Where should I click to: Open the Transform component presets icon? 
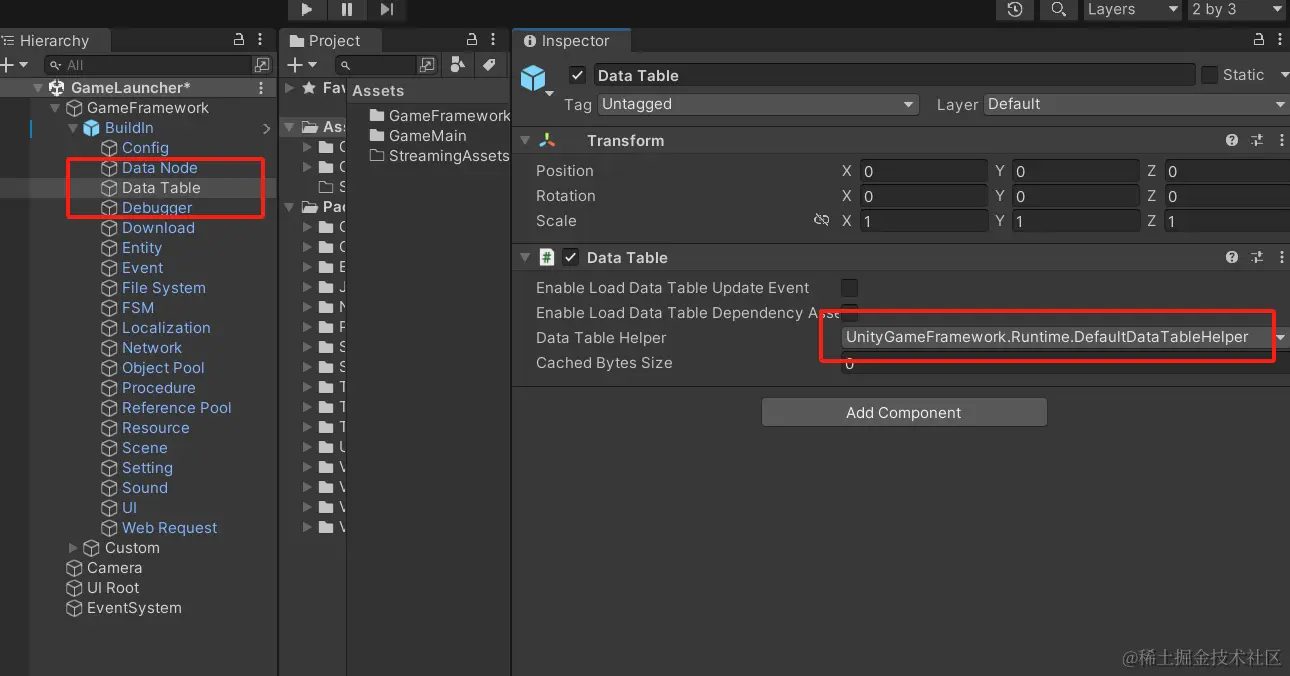tap(1257, 141)
